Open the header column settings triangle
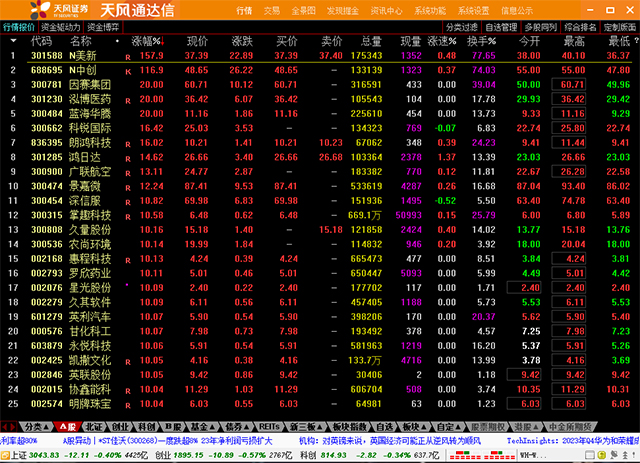 pyautogui.click(x=13, y=41)
